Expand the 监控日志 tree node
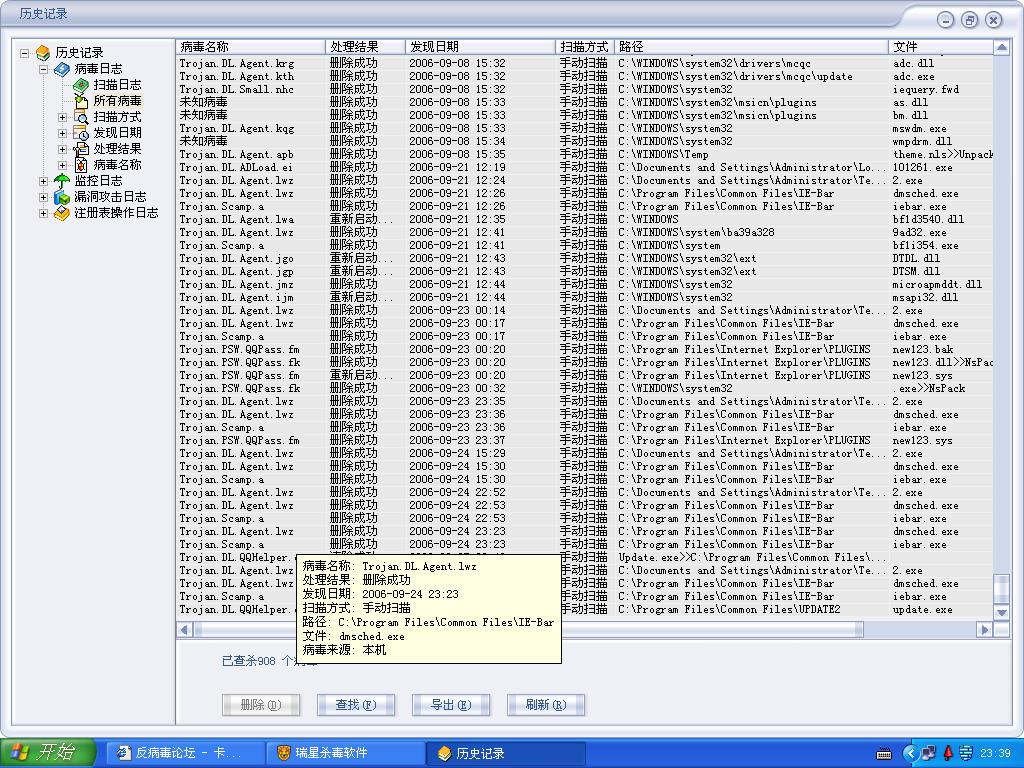The width and height of the screenshot is (1024, 768). coord(44,182)
